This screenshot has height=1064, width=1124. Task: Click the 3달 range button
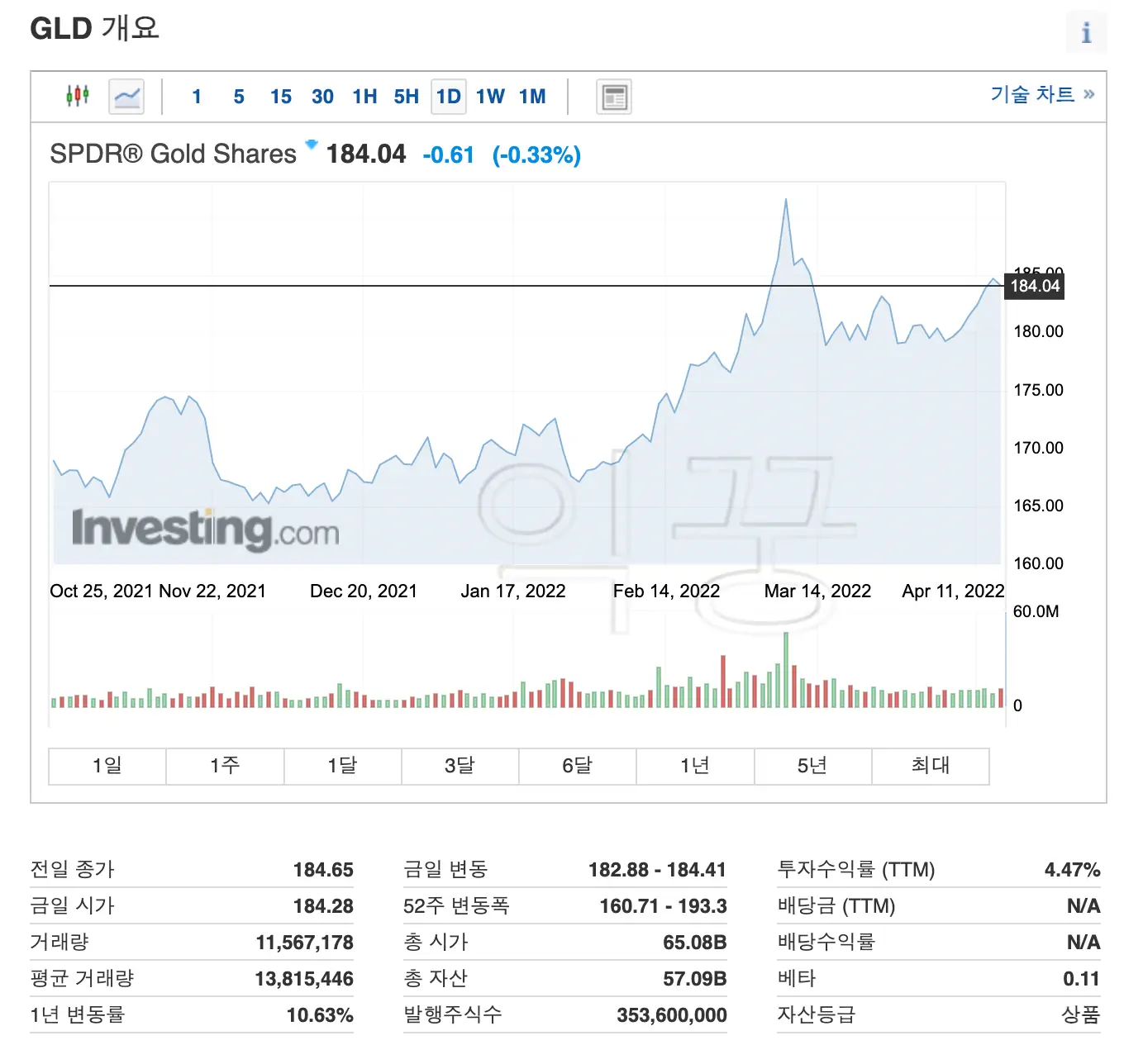click(460, 766)
